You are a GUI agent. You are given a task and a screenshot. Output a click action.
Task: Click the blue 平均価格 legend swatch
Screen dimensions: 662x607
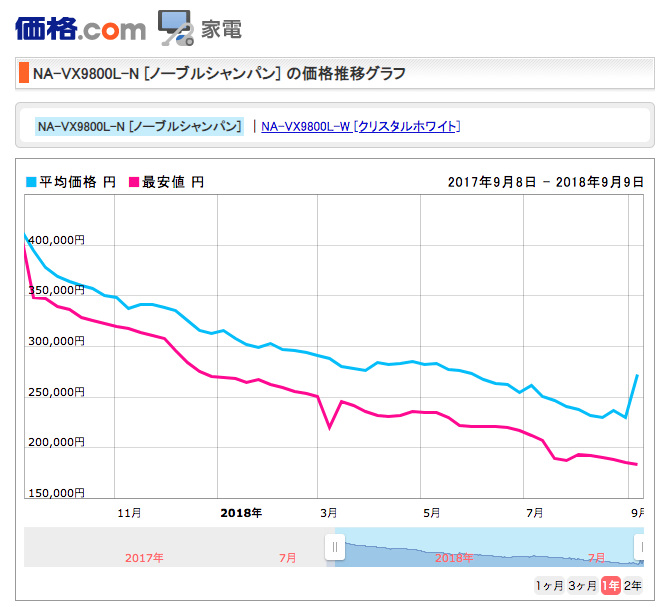click(x=31, y=182)
